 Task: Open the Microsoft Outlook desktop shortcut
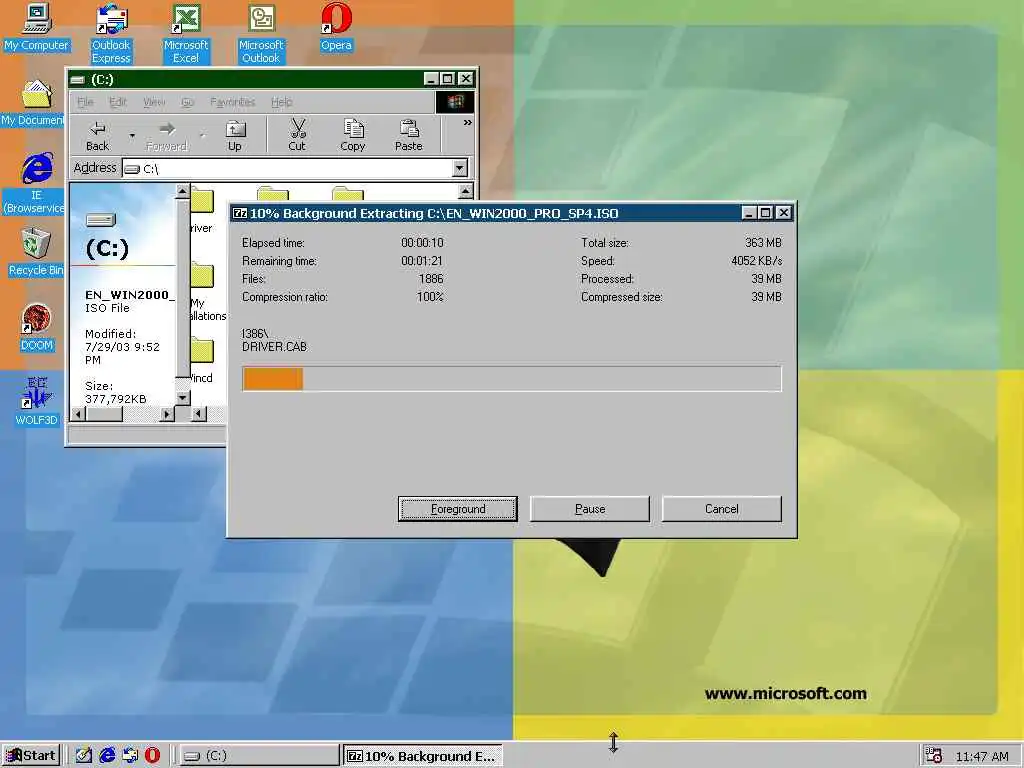pos(261,33)
